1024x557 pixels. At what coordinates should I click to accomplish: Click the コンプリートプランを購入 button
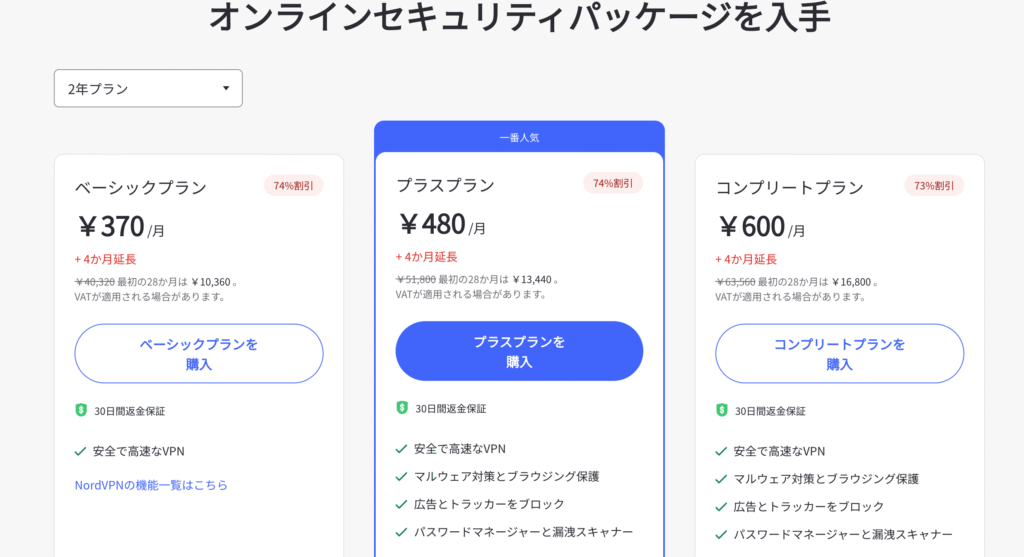click(839, 353)
